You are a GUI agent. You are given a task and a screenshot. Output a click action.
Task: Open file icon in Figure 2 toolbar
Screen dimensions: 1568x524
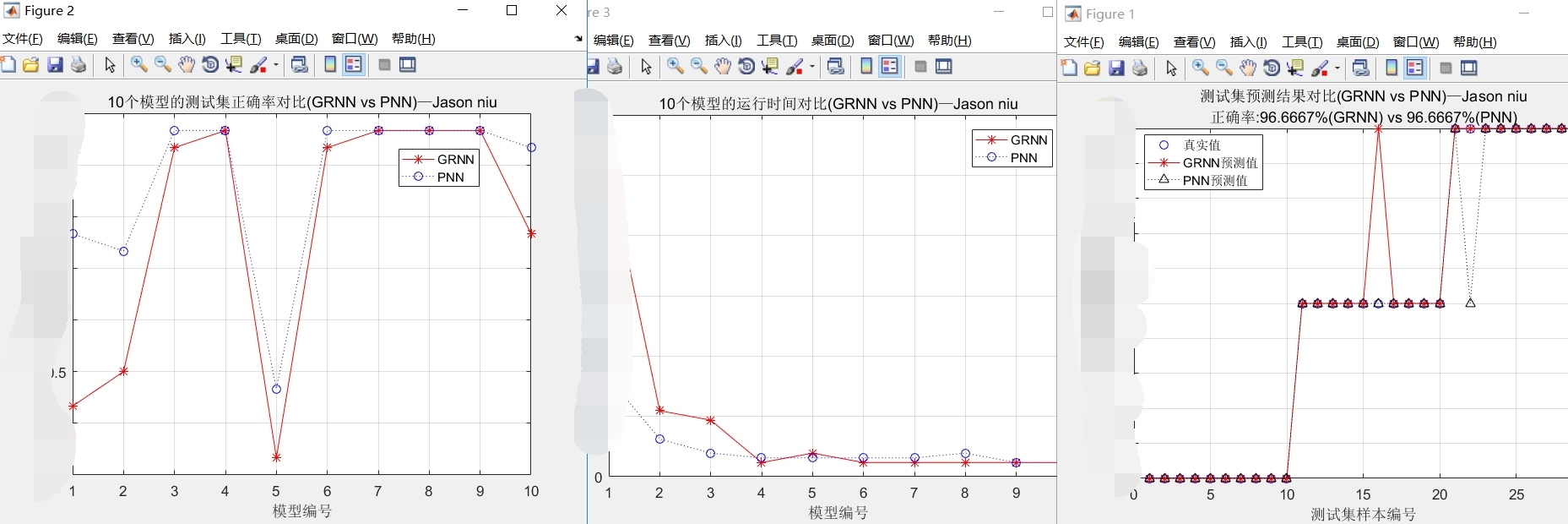click(x=31, y=65)
